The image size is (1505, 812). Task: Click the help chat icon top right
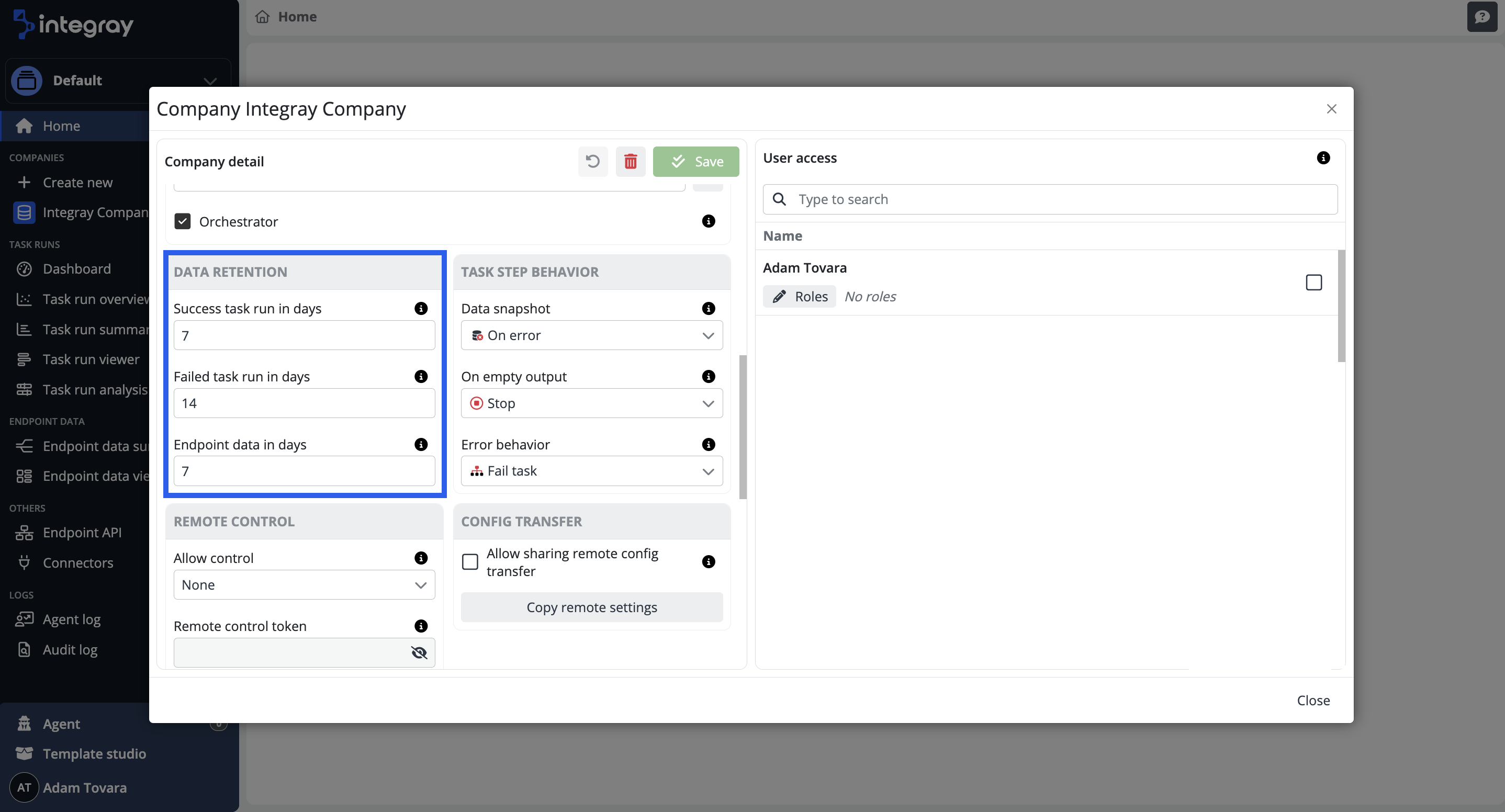tap(1481, 16)
